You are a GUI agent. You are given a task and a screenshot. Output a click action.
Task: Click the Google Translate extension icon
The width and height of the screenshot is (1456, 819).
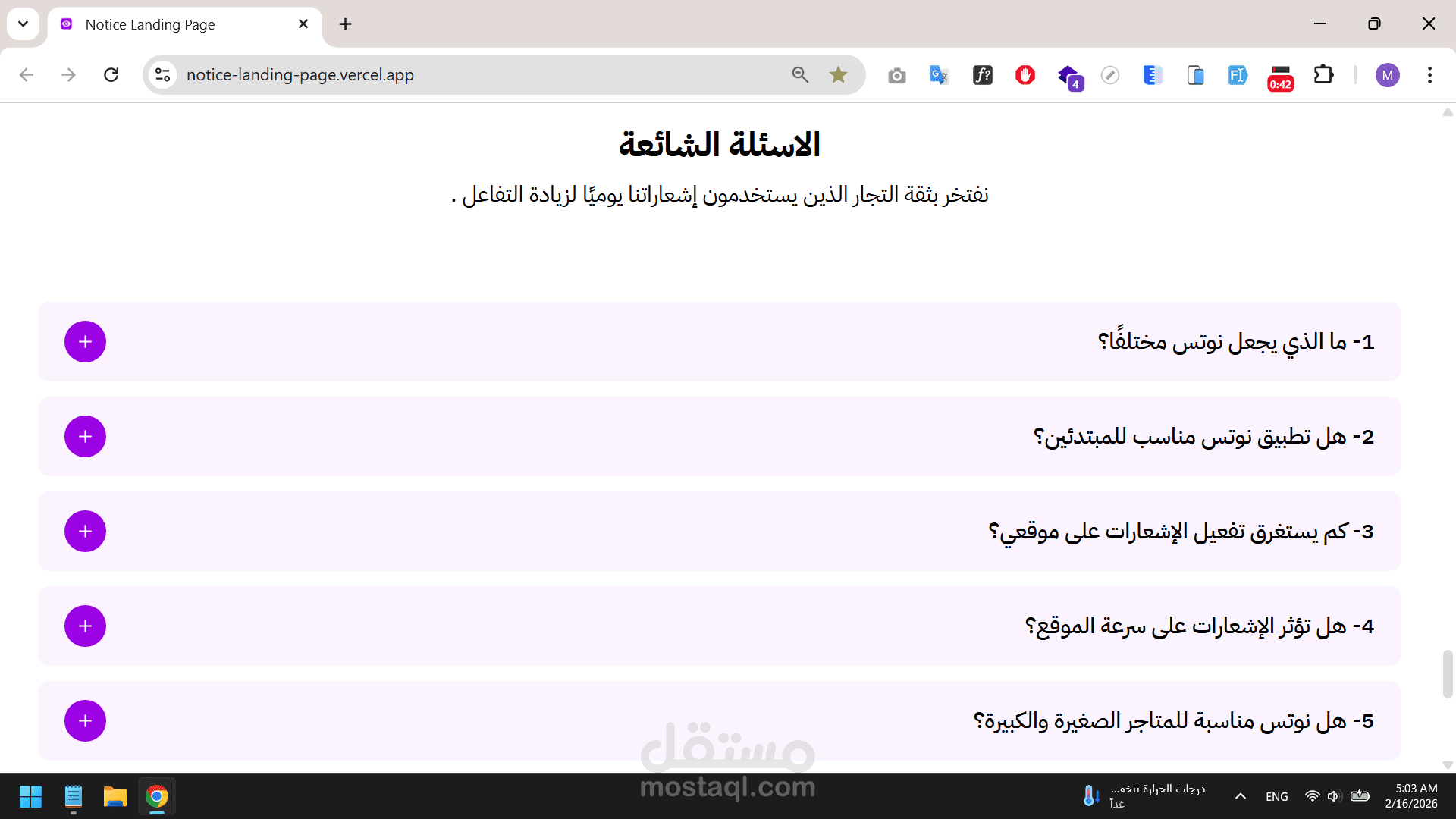(x=939, y=74)
